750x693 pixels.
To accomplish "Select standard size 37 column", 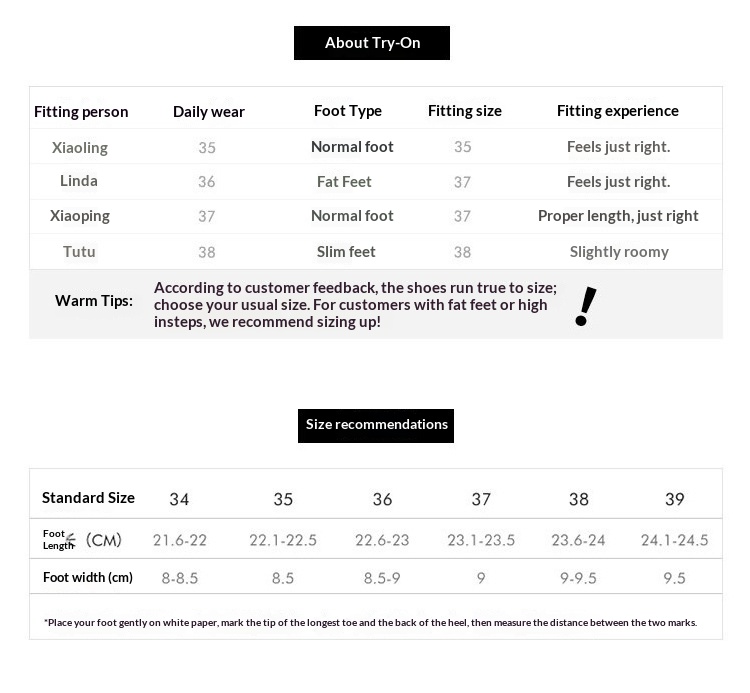I will [481, 499].
